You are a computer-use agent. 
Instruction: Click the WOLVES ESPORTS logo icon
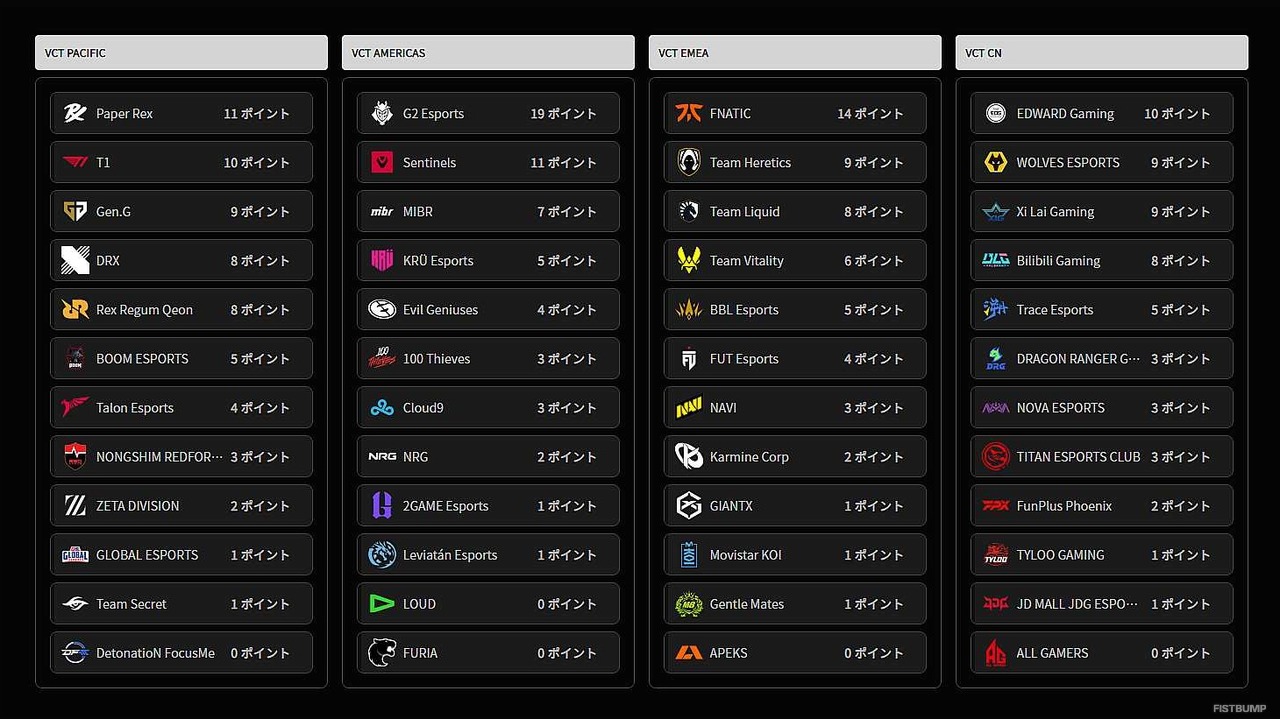click(996, 162)
